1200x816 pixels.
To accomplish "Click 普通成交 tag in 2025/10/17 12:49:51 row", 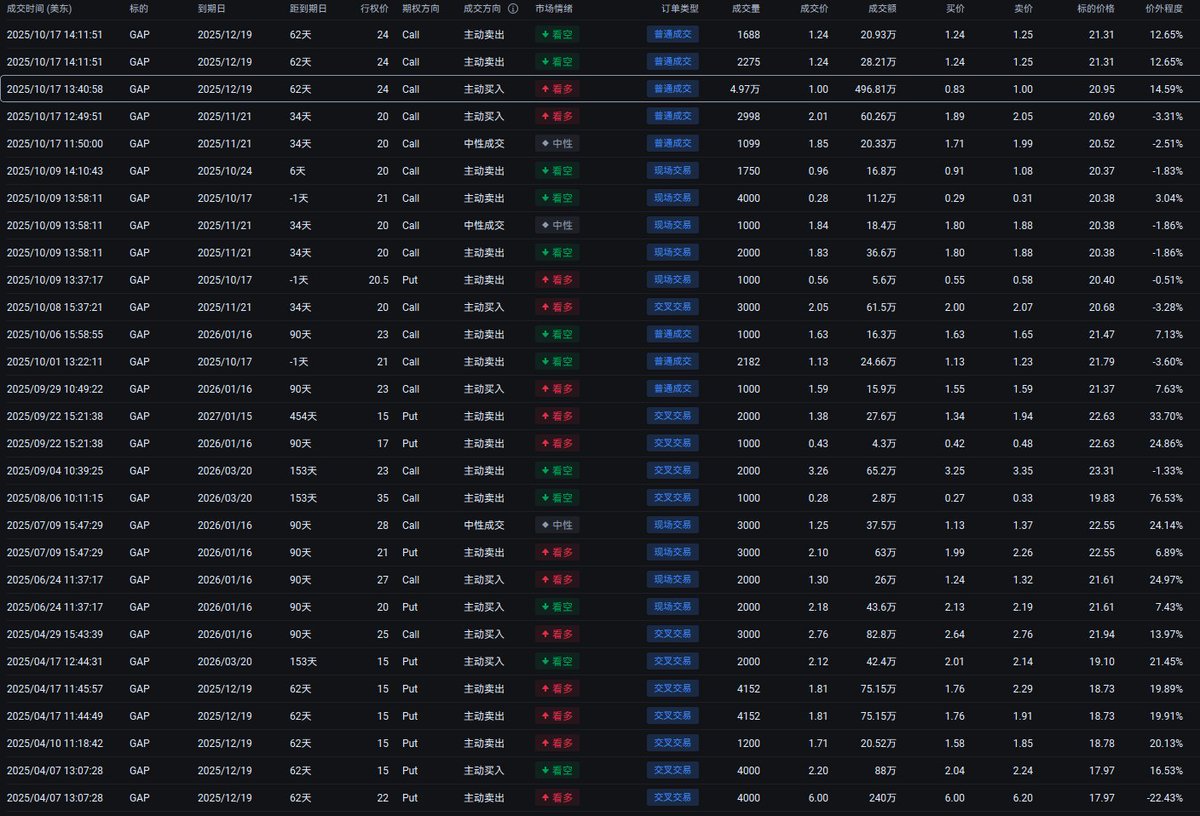I will point(673,116).
